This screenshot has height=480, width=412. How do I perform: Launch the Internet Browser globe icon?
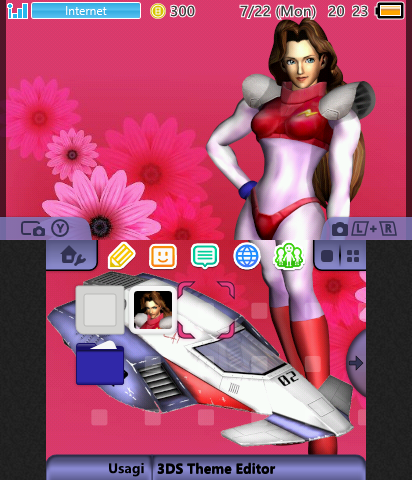(x=247, y=256)
